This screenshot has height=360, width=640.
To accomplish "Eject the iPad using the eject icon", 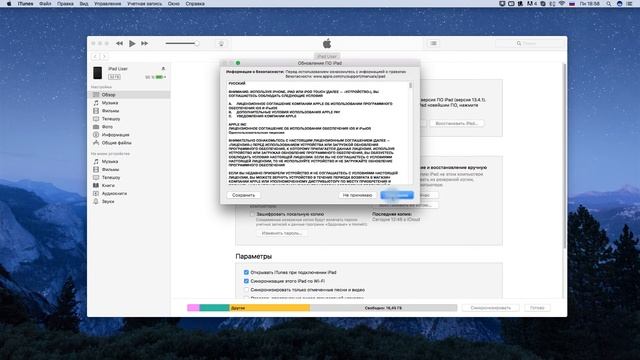I will (x=163, y=69).
